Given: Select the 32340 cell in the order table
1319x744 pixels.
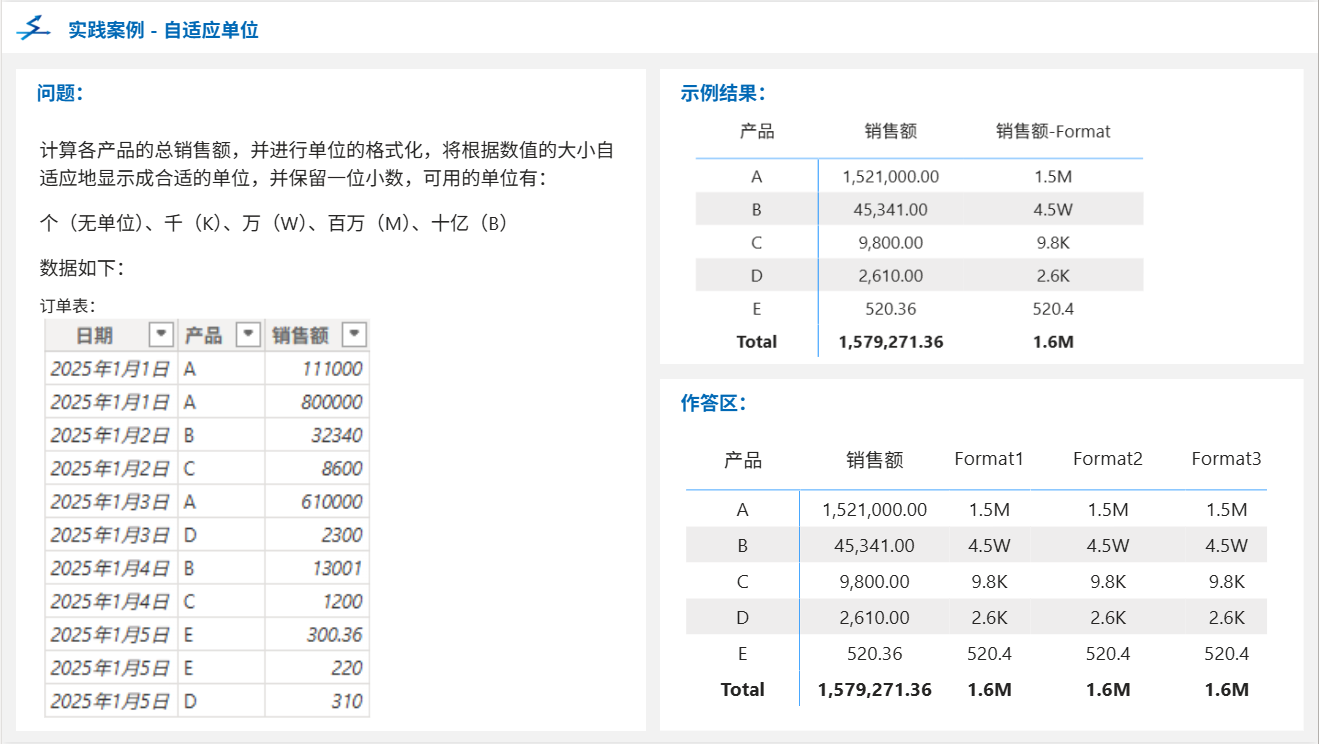Looking at the screenshot, I should 317,435.
